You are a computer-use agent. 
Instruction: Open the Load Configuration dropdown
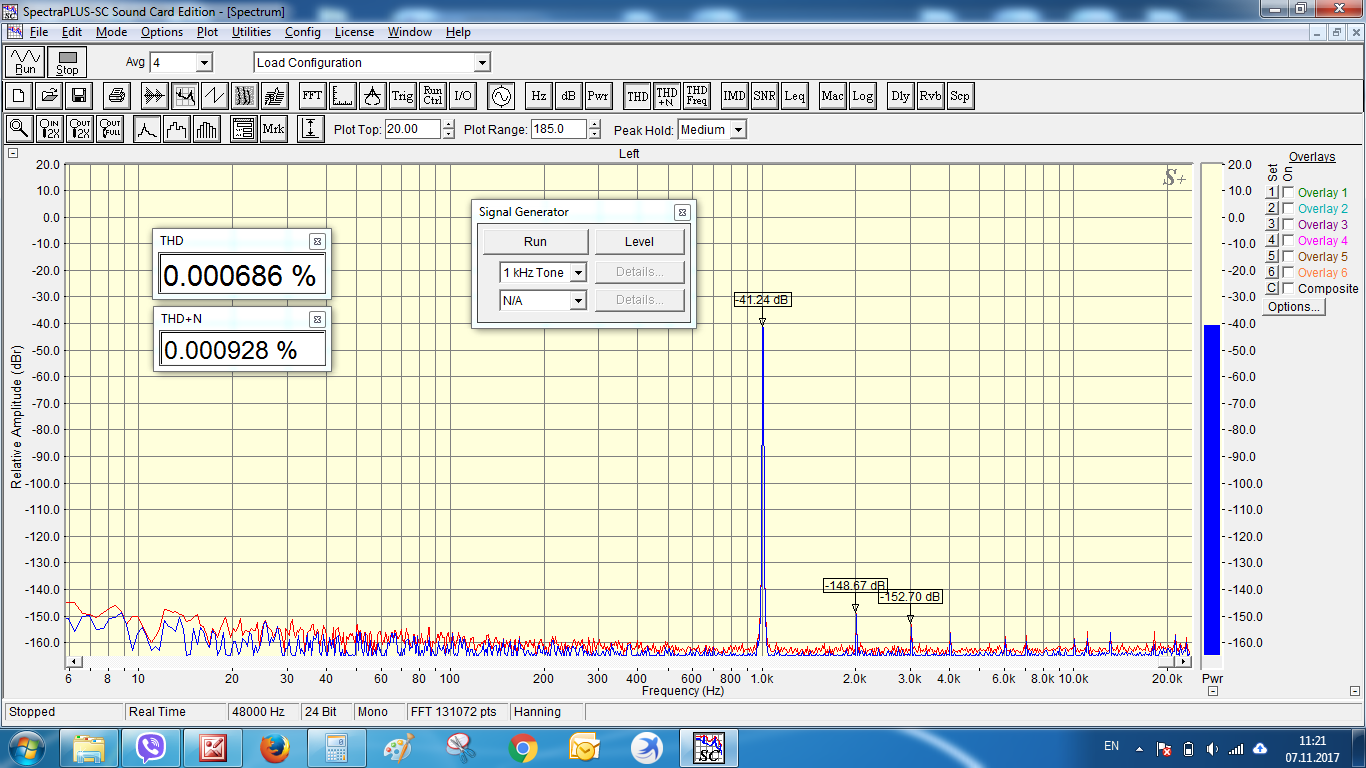[481, 63]
